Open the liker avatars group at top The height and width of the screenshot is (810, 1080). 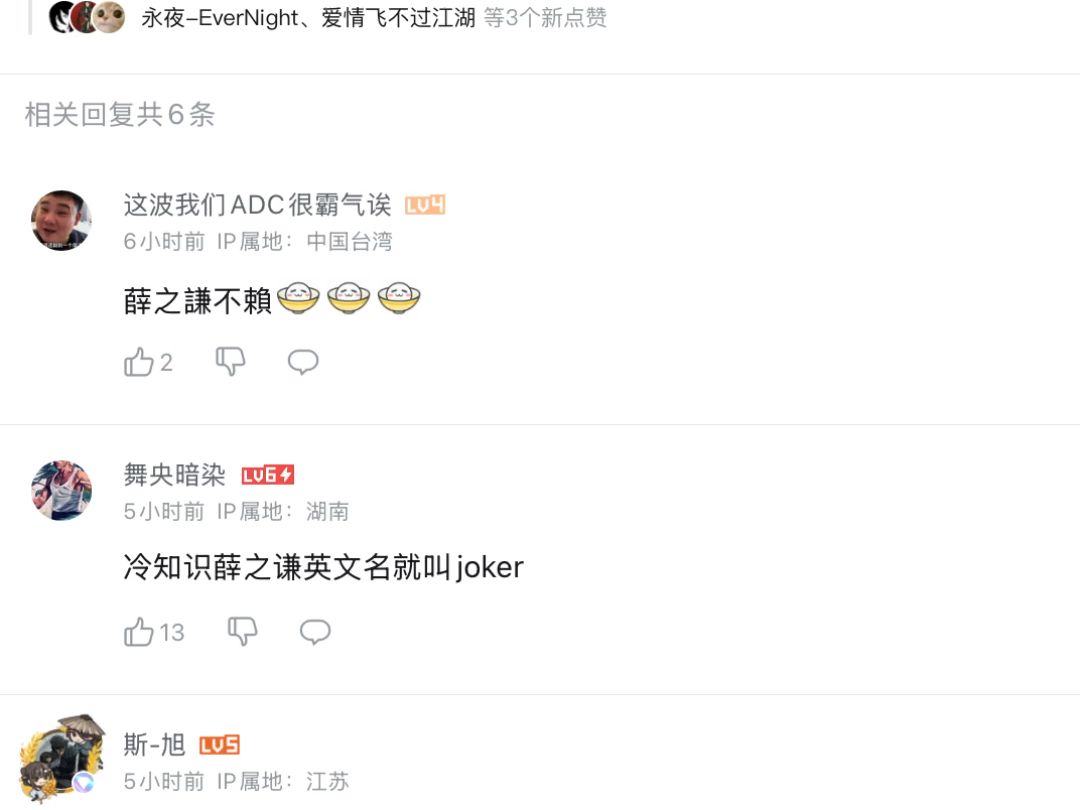pyautogui.click(x=87, y=17)
